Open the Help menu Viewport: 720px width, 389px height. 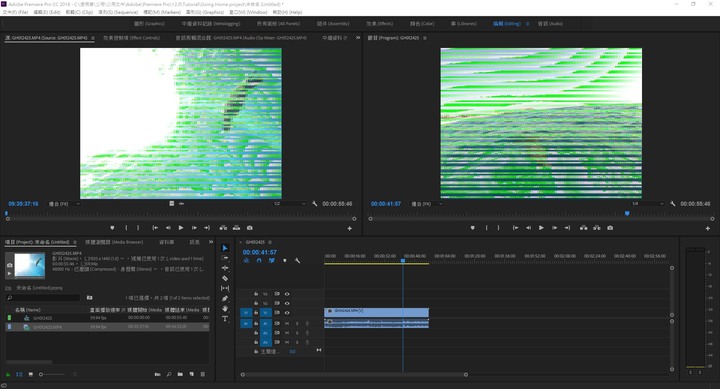click(287, 12)
